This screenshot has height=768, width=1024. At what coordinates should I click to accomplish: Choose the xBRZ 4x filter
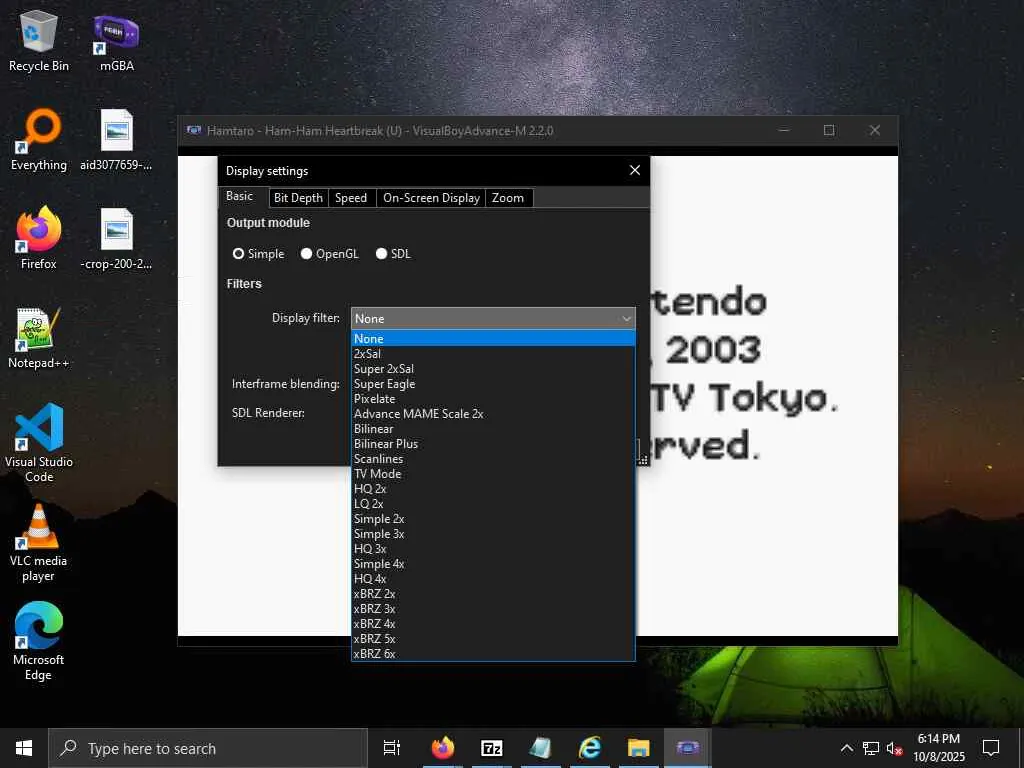click(x=493, y=624)
